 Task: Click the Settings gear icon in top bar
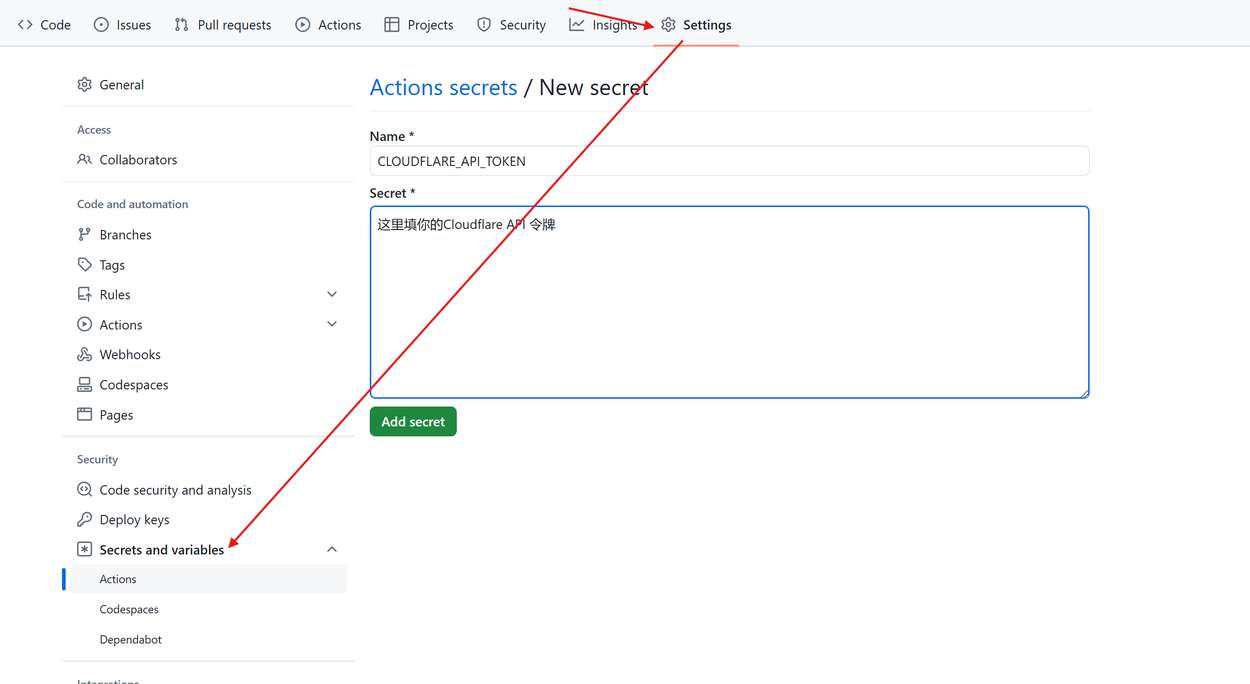click(668, 24)
